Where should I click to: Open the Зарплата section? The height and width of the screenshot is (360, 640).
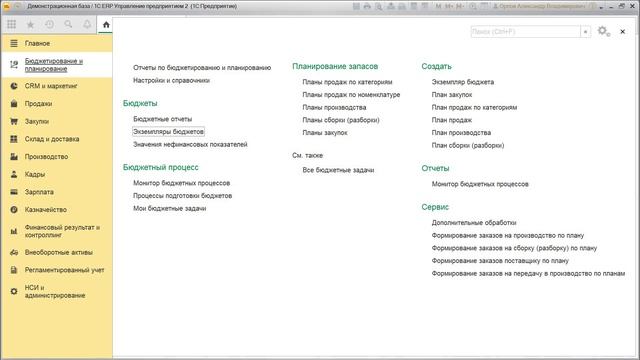(x=57, y=192)
